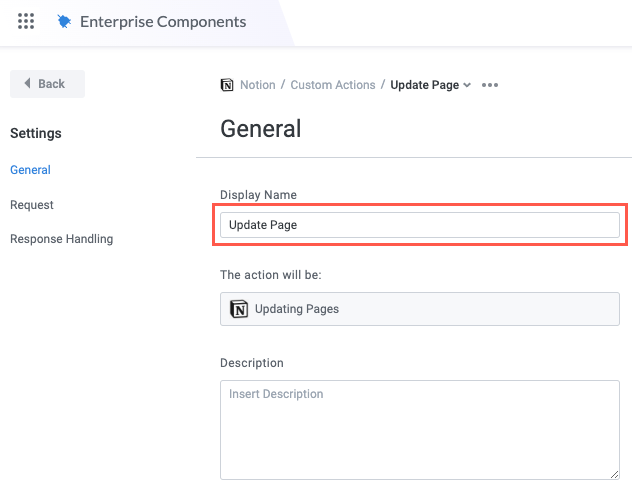Switch to Response Handling settings
Screen dimensions: 632x492
pyautogui.click(x=61, y=239)
